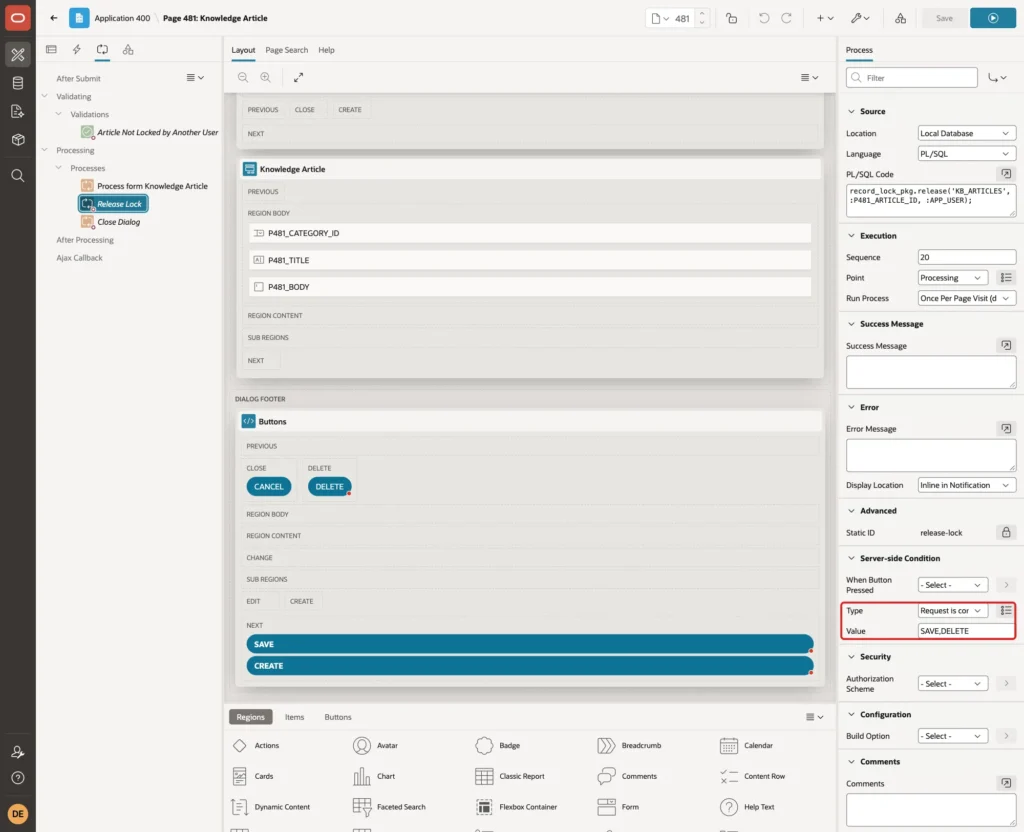Image resolution: width=1024 pixels, height=832 pixels.
Task: Open SQL Workshop database icon
Action: 18,83
